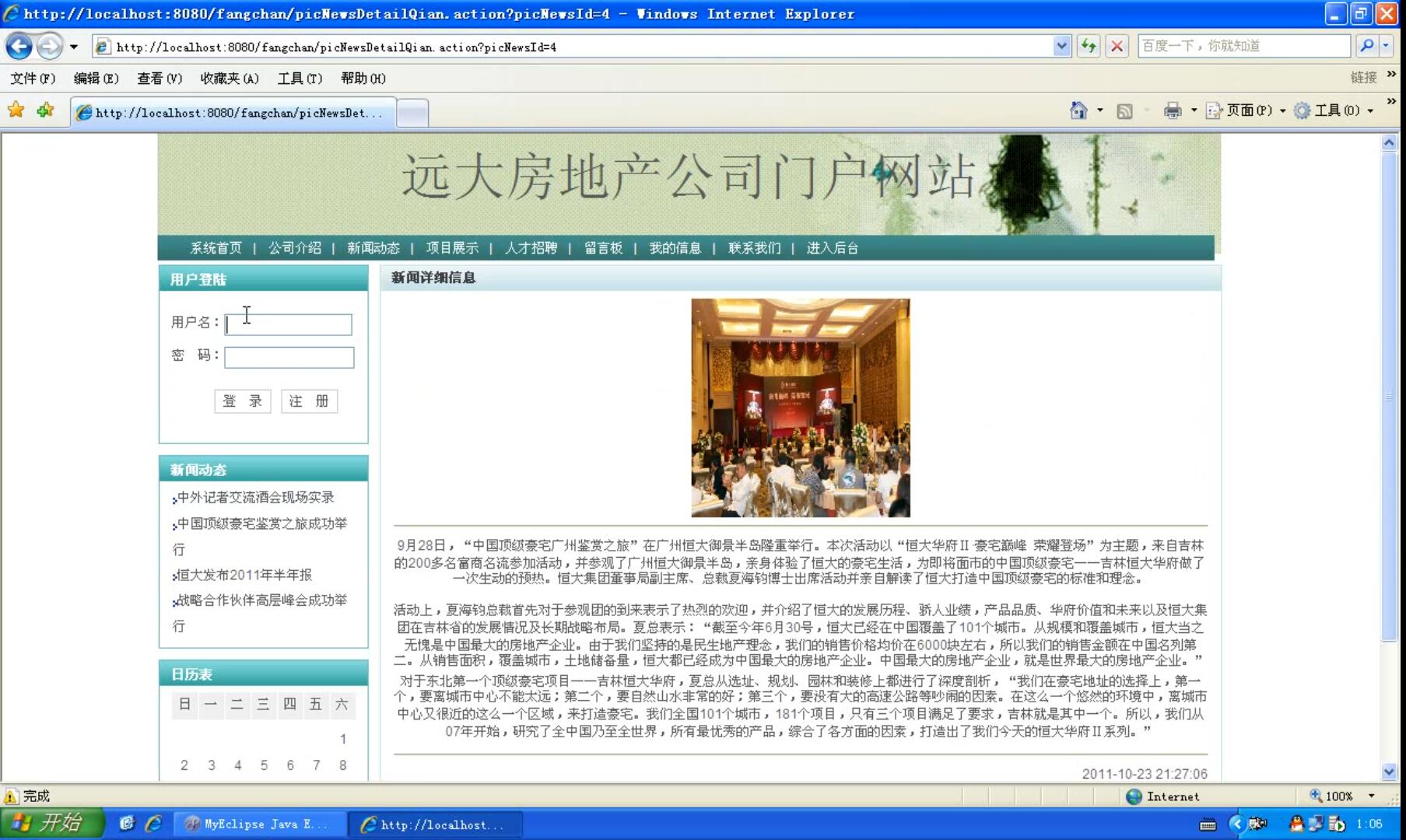
Task: Click the Refresh page icon
Action: [x=1089, y=47]
